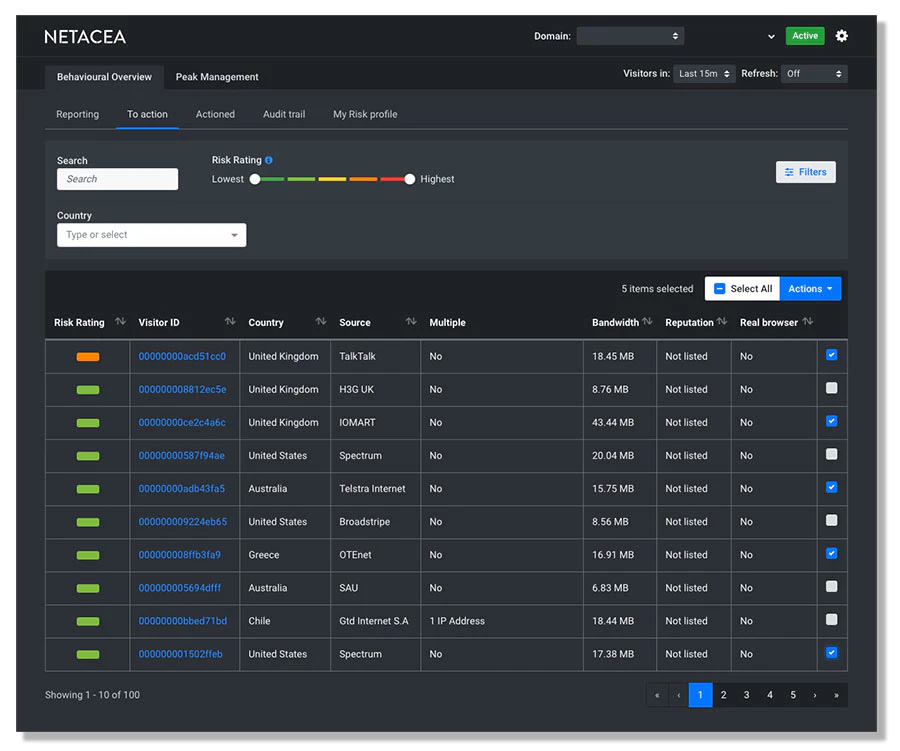Open the Audit trail tab
The image size is (900, 751).
(283, 114)
